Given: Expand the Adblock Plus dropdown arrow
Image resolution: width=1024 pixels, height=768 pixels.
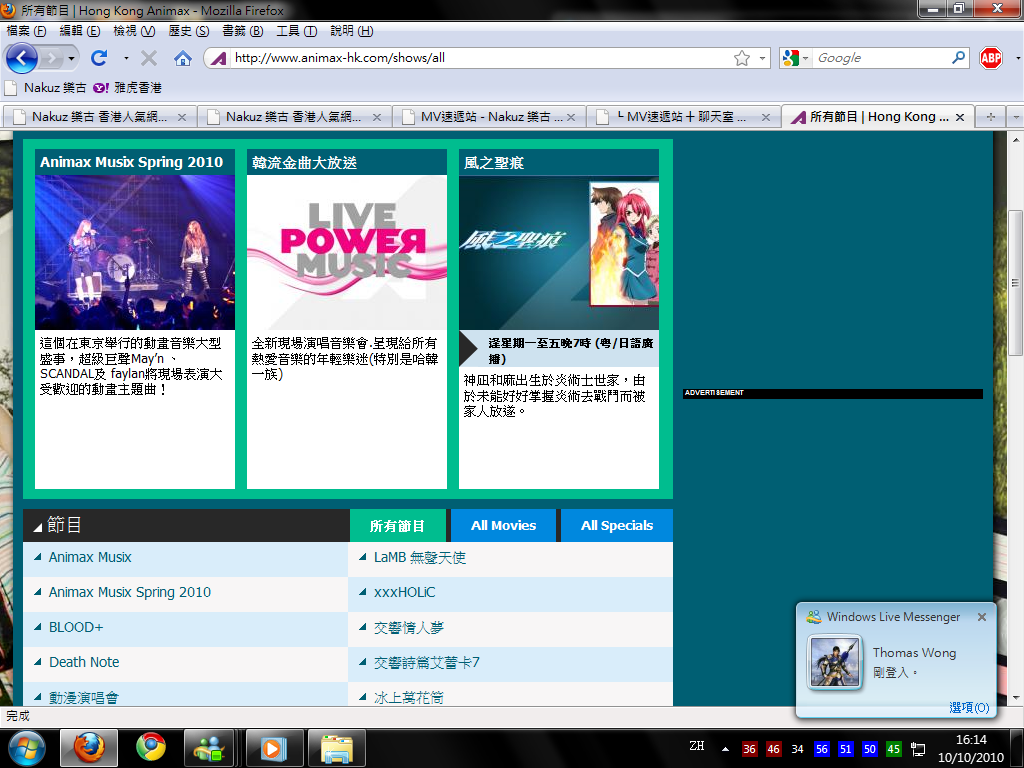Looking at the screenshot, I should coord(1017,58).
